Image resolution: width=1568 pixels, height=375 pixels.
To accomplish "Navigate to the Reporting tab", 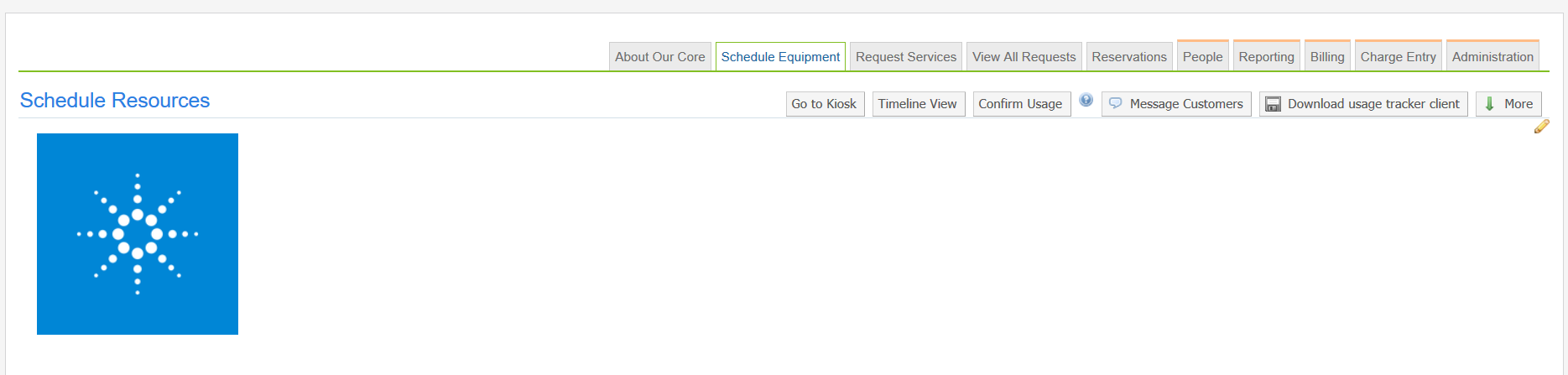I will click(1266, 57).
